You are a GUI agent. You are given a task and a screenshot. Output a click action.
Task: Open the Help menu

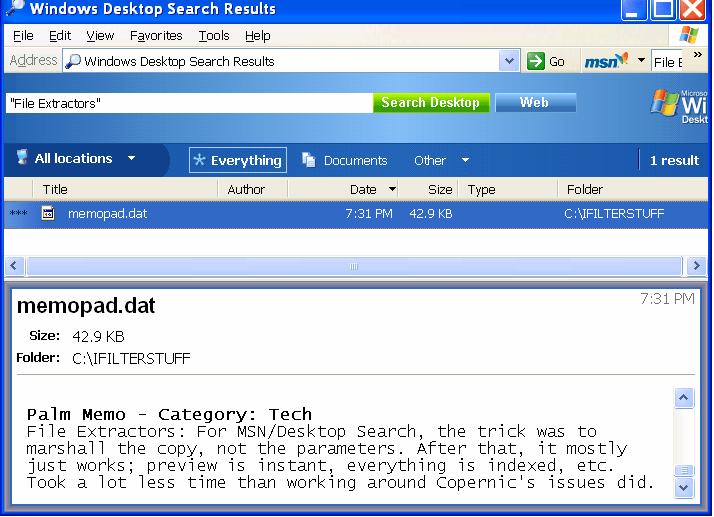[257, 36]
